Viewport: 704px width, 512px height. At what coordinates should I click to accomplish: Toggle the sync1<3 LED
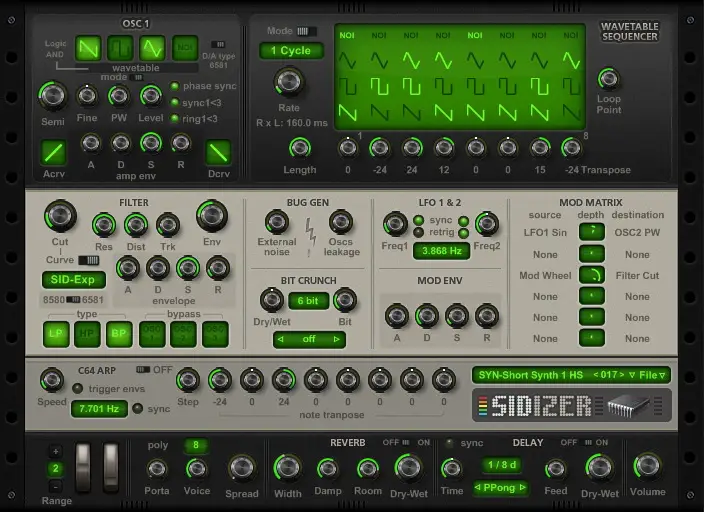click(x=175, y=103)
